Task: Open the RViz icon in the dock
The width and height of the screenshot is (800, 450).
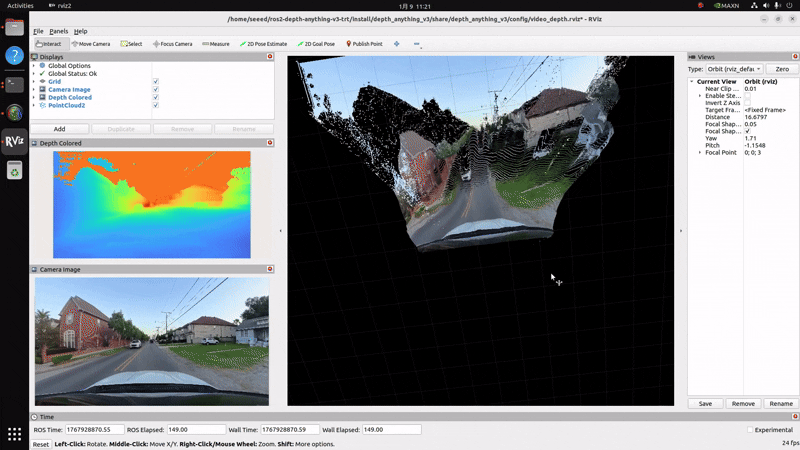Action: [14, 141]
